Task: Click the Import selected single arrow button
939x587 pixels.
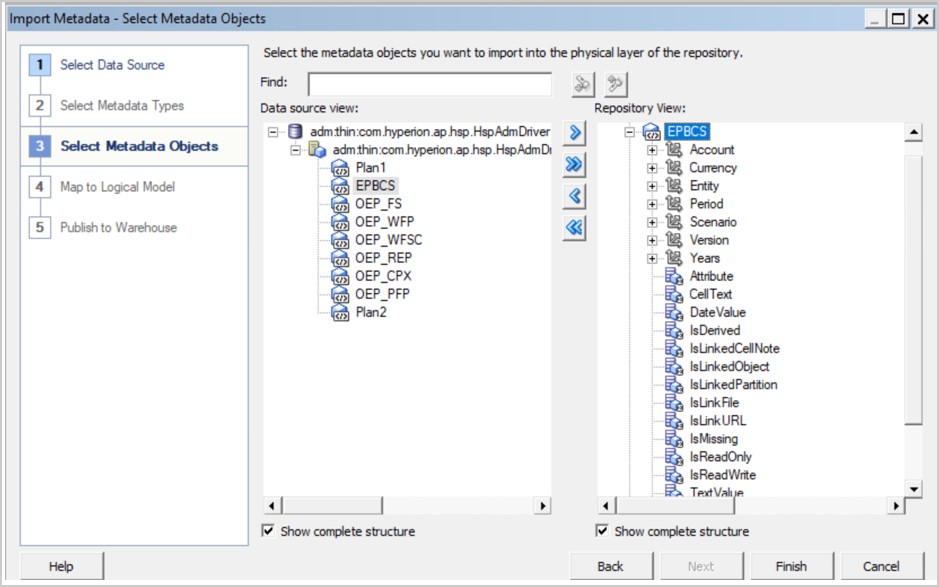Action: tap(574, 132)
